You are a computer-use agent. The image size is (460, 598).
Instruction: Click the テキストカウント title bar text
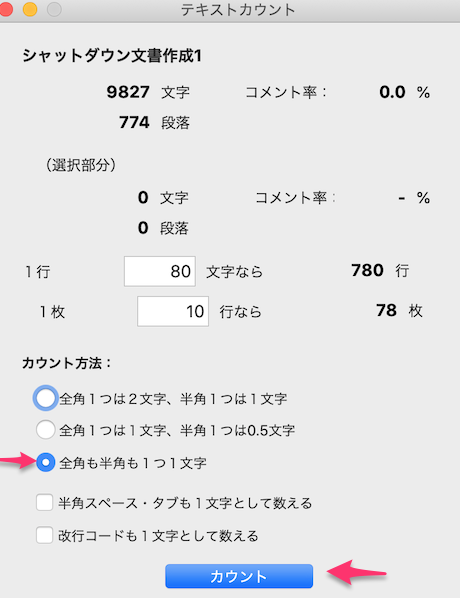(238, 10)
